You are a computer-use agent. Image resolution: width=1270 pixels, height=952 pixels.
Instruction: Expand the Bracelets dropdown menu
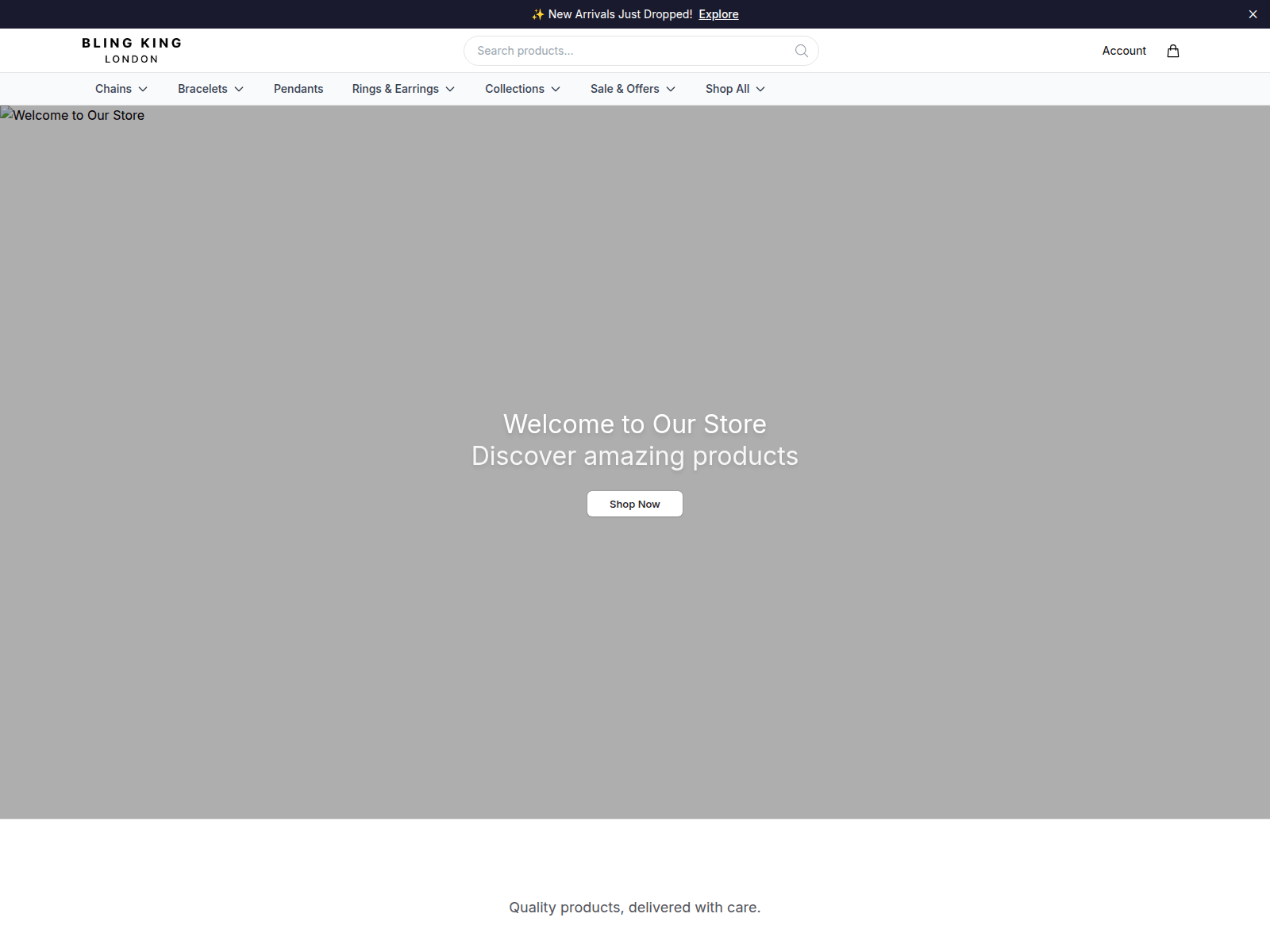(x=210, y=89)
